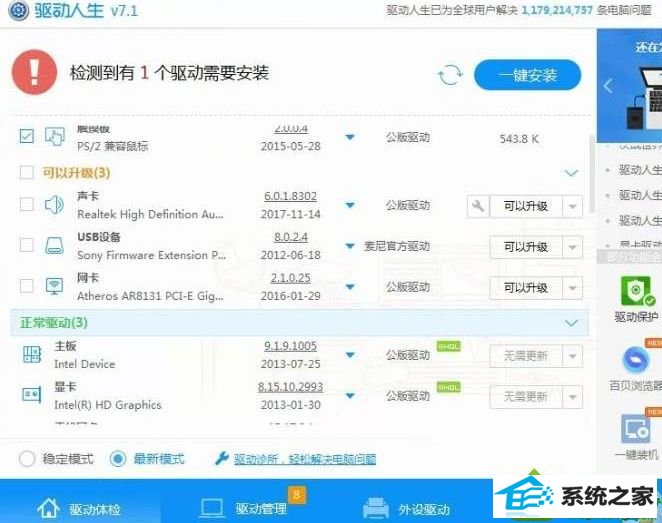Select the 稳定模式 radio button
662x523 pixels.
coord(27,458)
